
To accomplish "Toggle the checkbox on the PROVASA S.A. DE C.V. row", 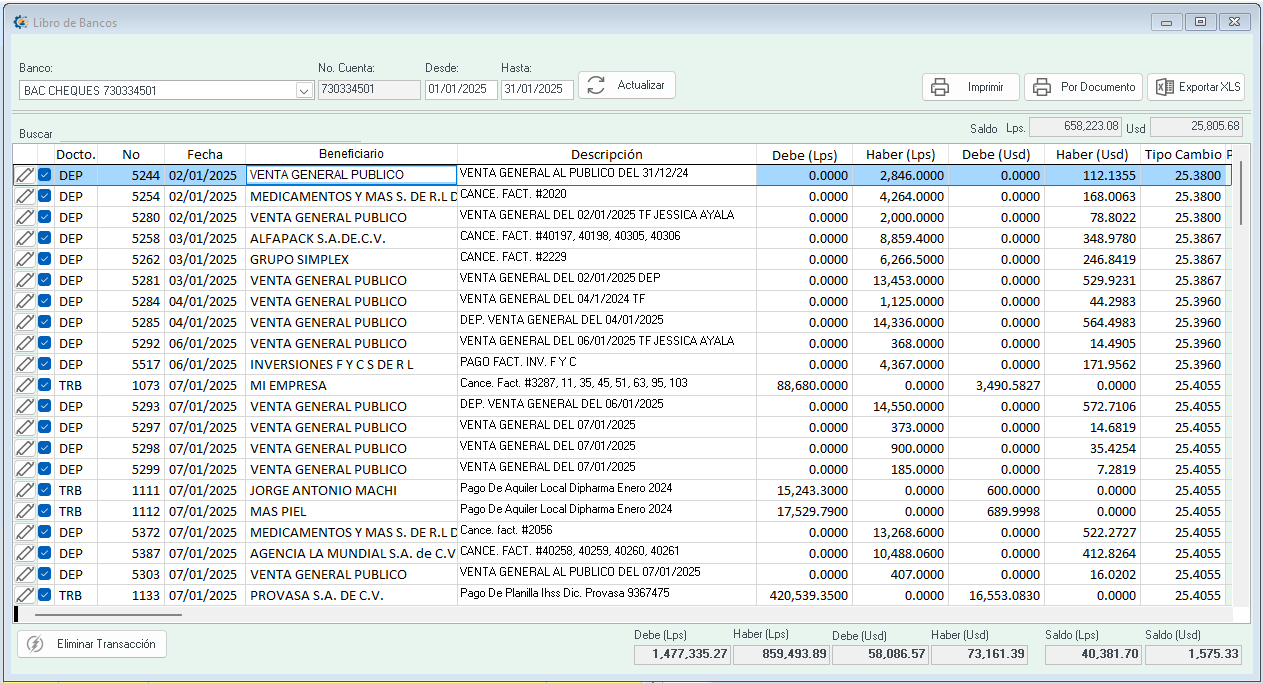I will tap(45, 595).
